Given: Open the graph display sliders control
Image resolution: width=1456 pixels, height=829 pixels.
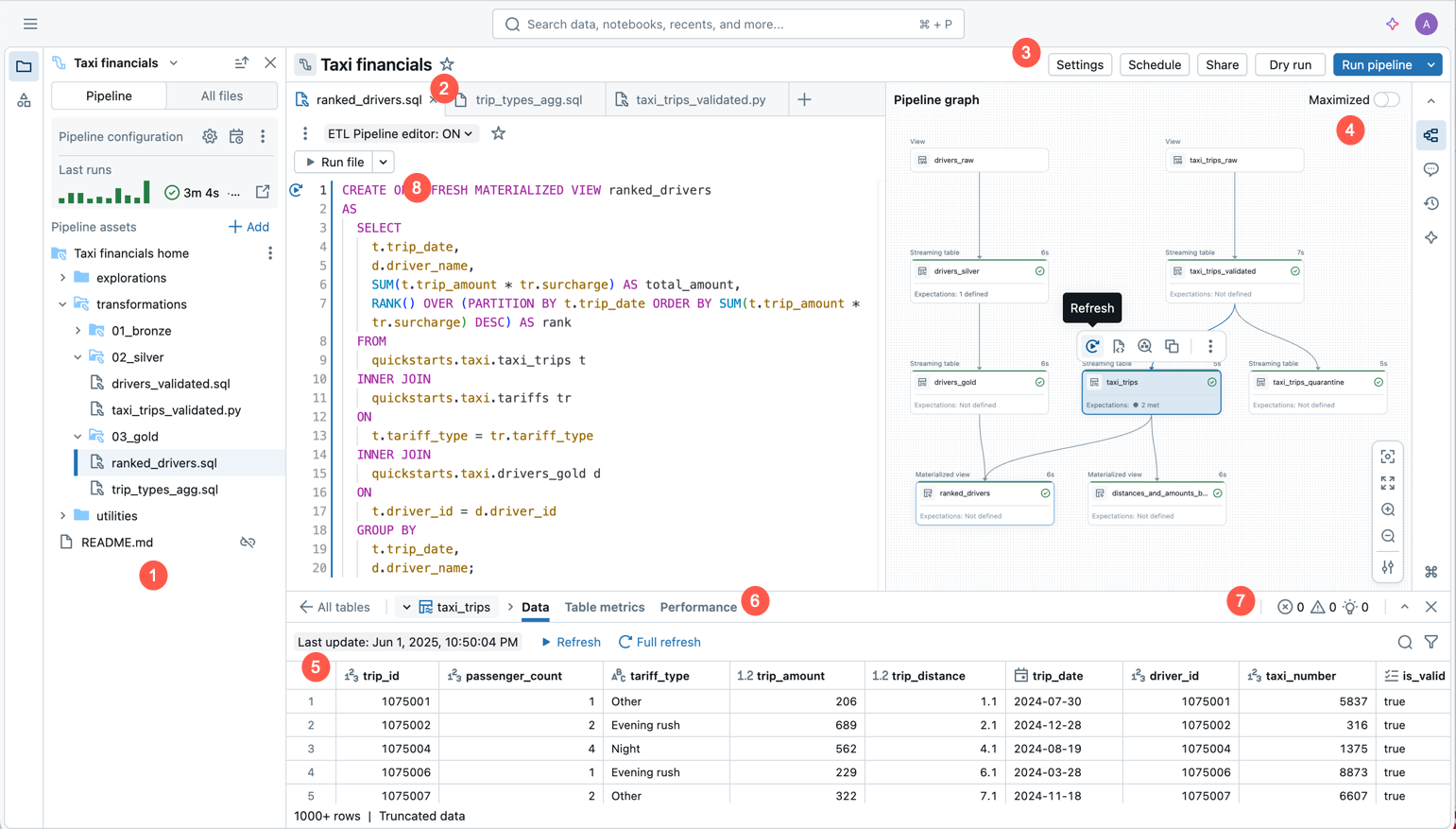Looking at the screenshot, I should click(1387, 567).
